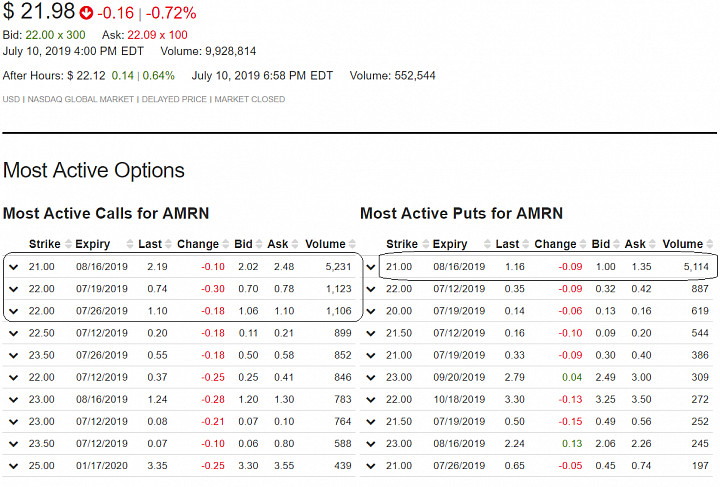Expand the 23.50 07/12/2019 call row chevron

point(14,444)
